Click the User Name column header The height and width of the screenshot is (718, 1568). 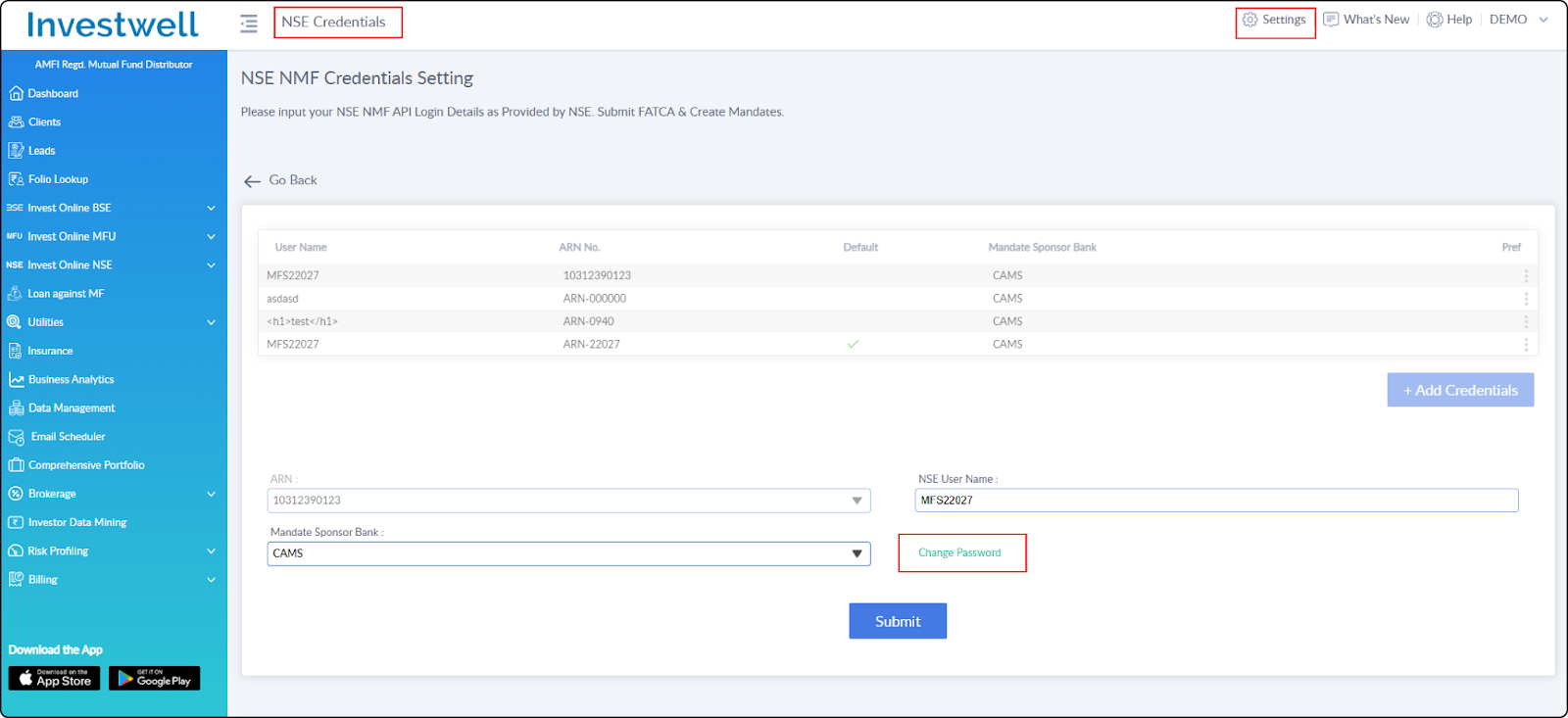coord(301,247)
